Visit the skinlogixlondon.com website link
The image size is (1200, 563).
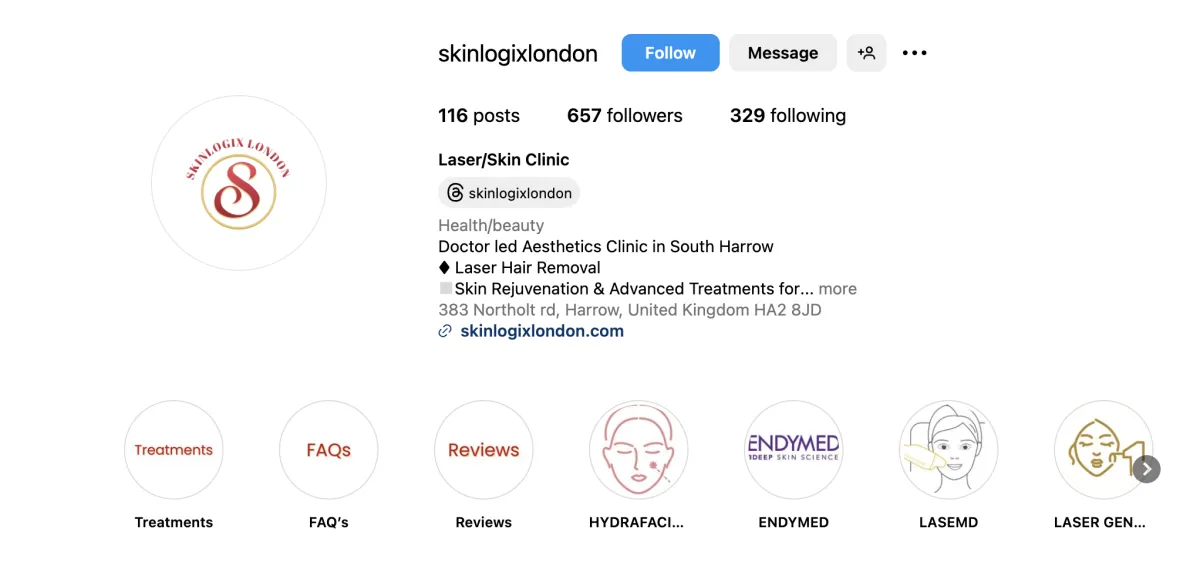pos(542,331)
